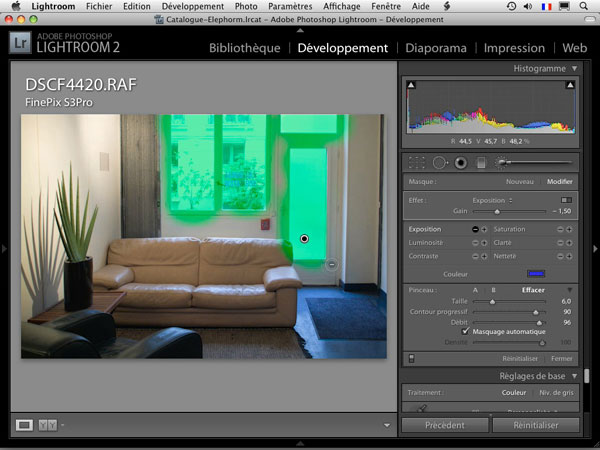
Task: Collapse the Pinceau brush options triangle
Action: (570, 290)
